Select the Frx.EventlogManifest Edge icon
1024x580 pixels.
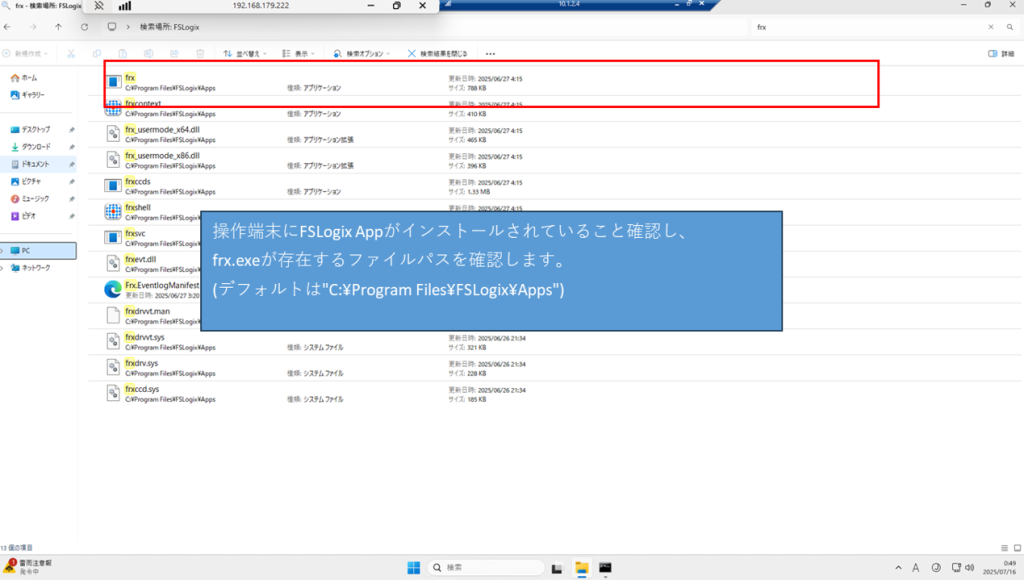113,289
